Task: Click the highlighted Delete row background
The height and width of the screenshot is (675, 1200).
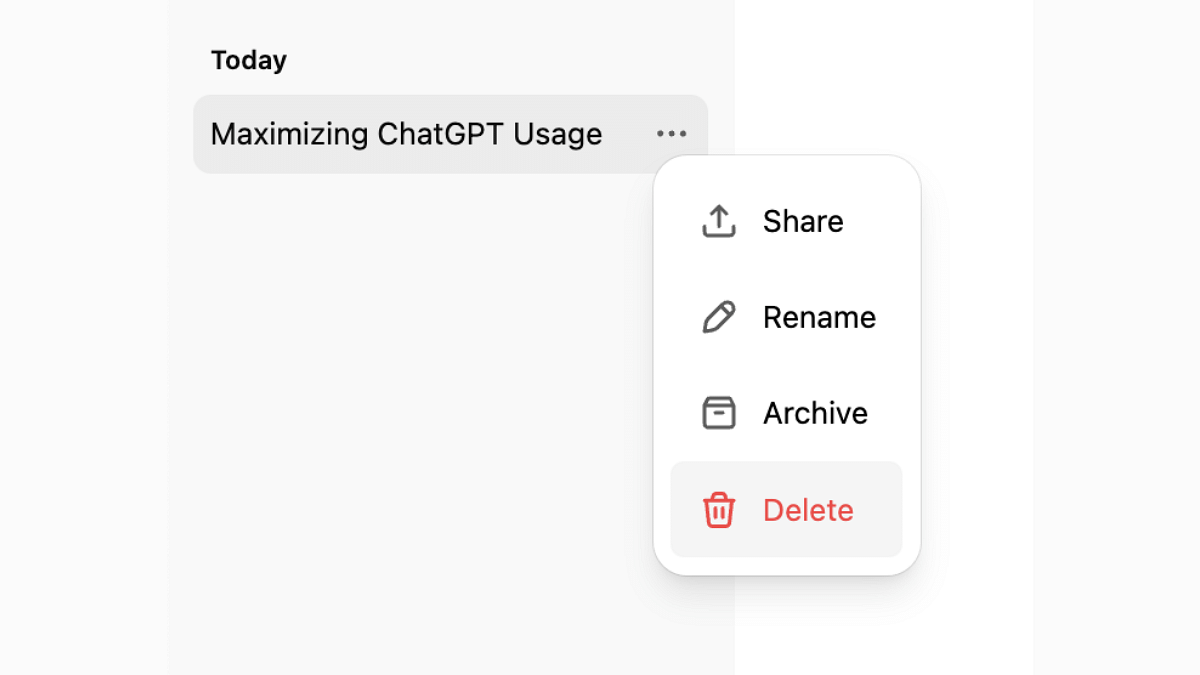Action: point(786,509)
